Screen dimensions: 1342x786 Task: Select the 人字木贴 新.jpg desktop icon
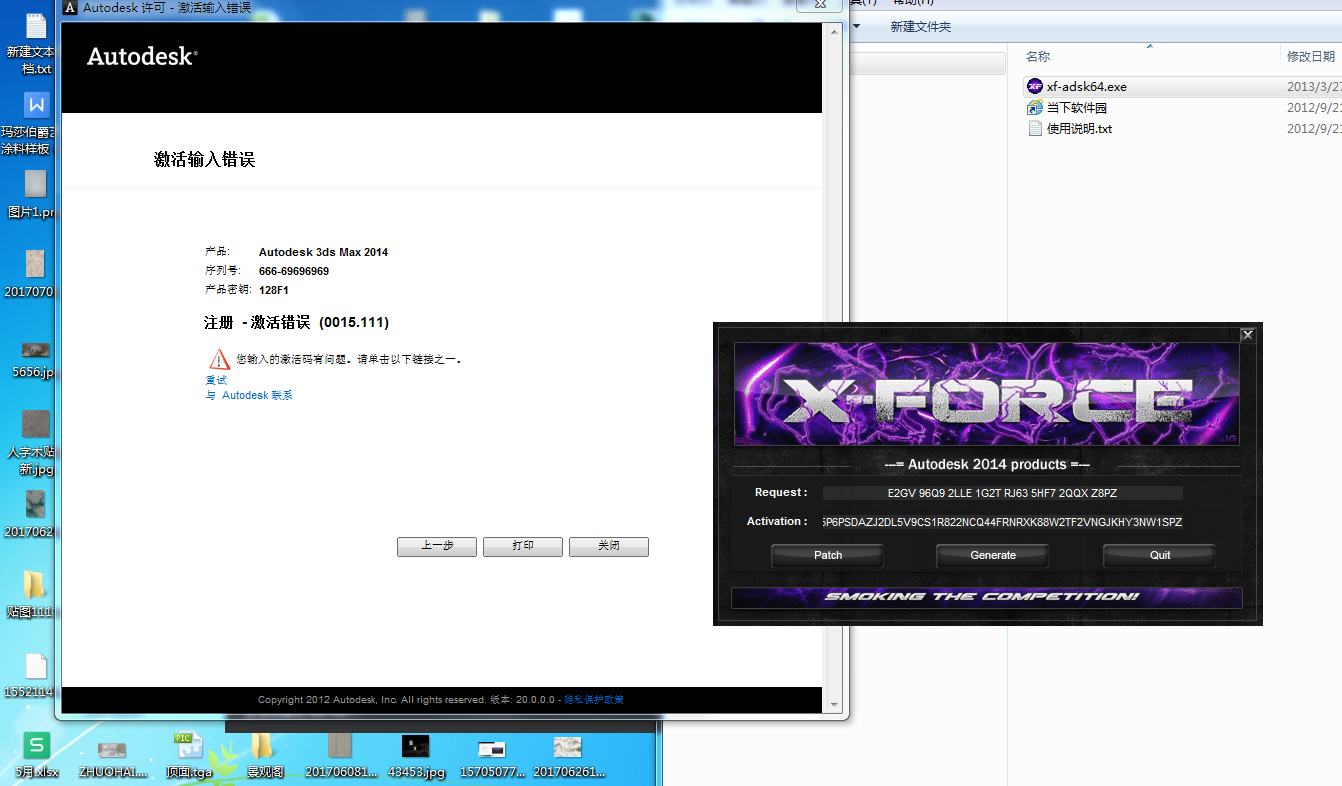[36, 424]
